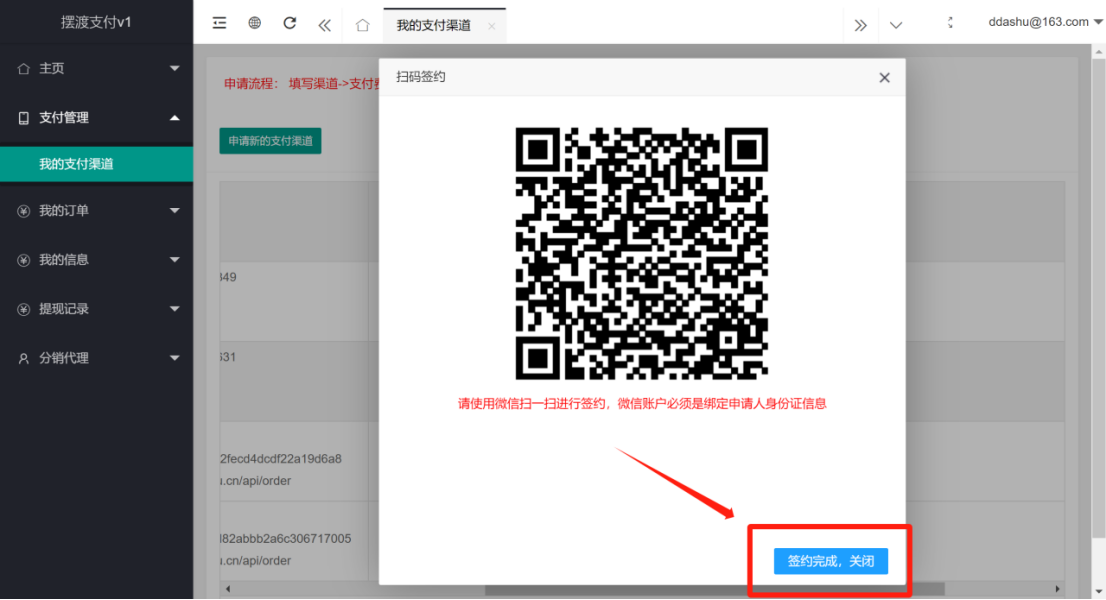
Task: Refresh the current page tab
Action: click(x=289, y=23)
